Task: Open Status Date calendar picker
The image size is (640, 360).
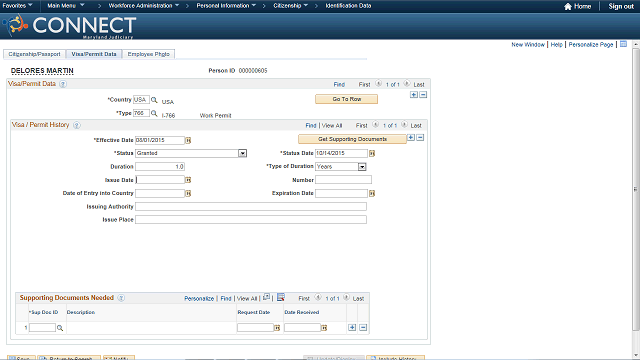Action: (372, 153)
